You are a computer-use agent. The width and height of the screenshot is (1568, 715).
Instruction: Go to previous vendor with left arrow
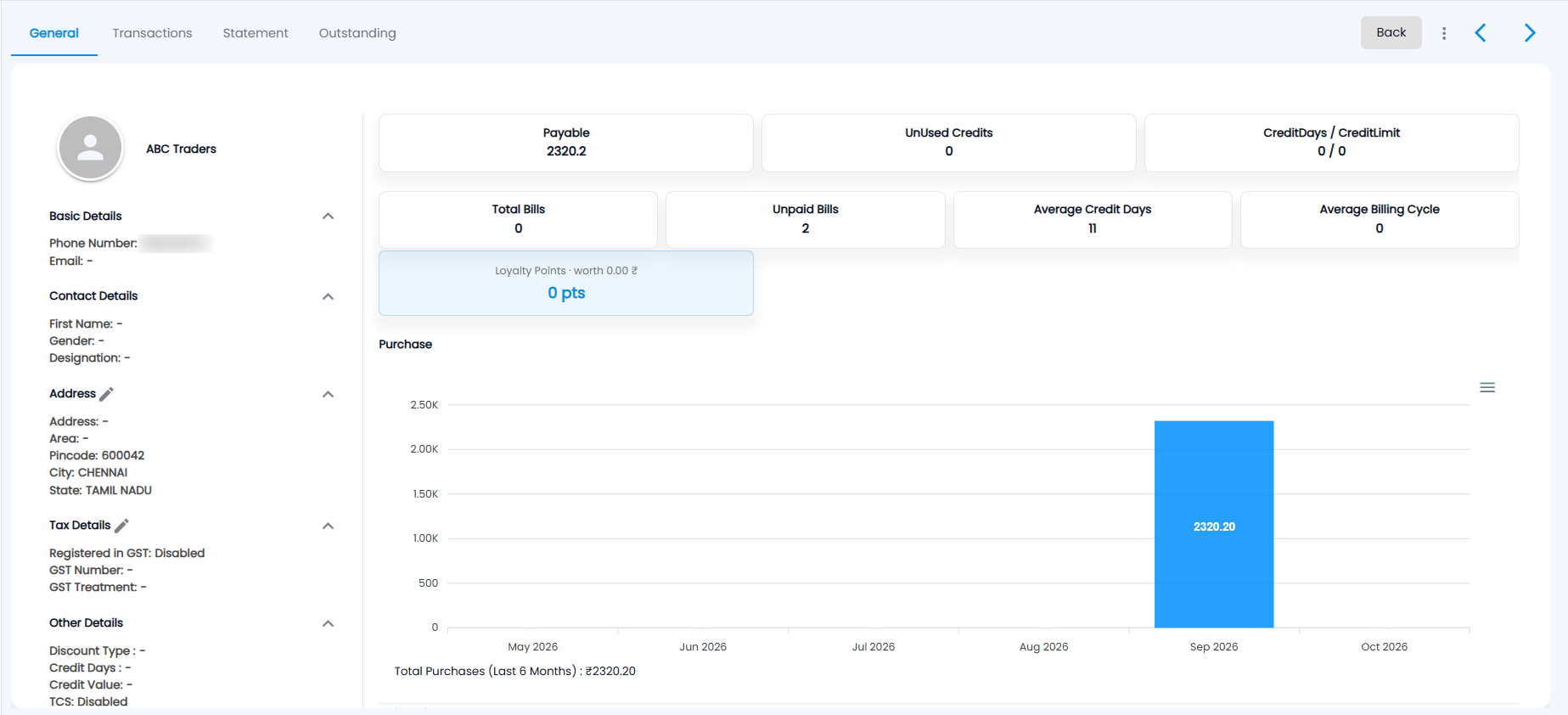(1481, 33)
